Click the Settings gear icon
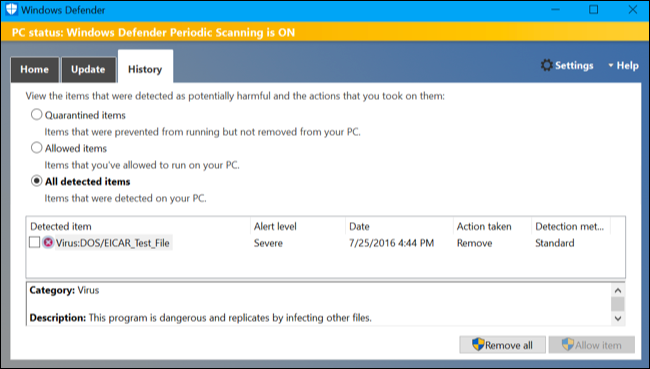Viewport: 650px width, 369px height. [x=547, y=65]
